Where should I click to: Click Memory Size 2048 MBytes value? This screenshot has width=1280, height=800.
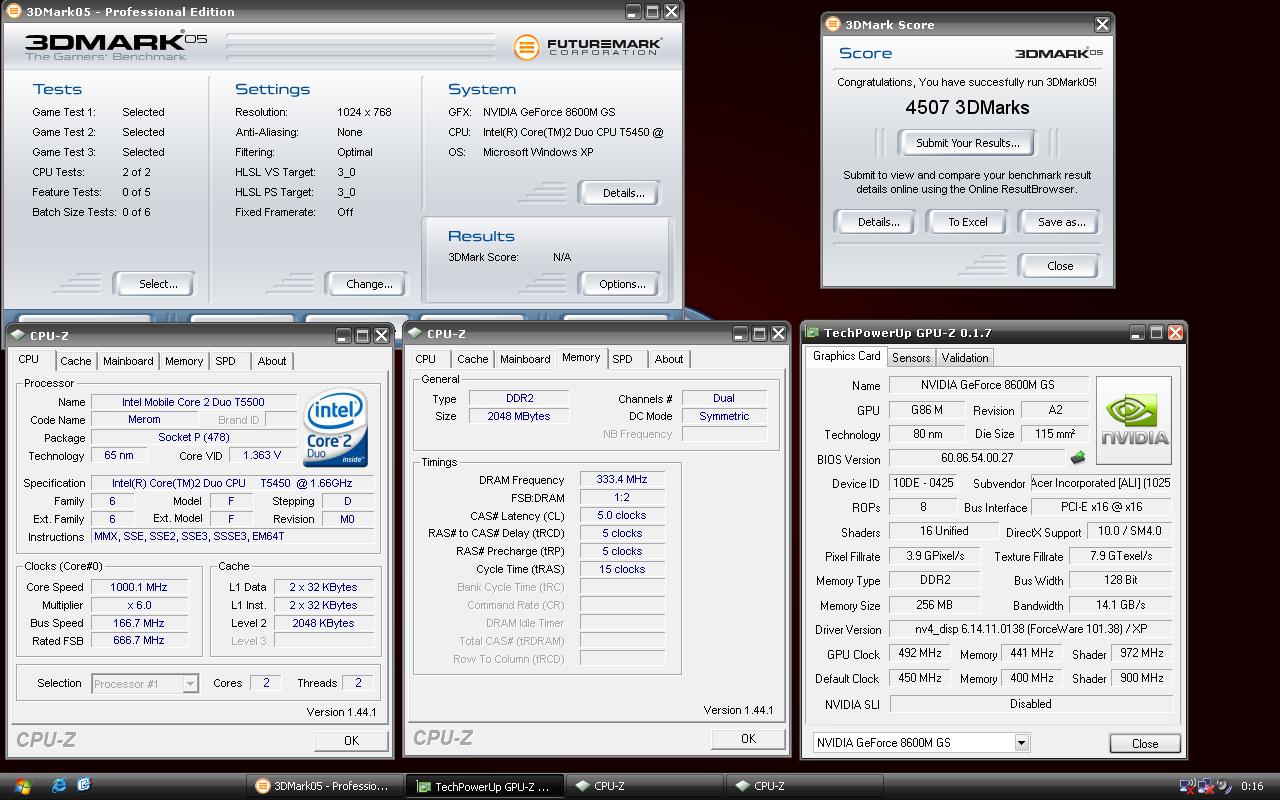tap(518, 416)
